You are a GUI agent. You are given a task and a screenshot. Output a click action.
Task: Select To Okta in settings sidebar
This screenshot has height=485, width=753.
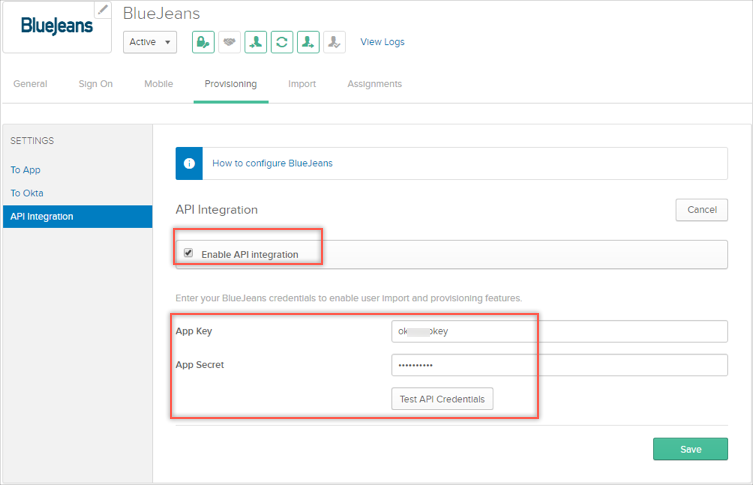27,193
